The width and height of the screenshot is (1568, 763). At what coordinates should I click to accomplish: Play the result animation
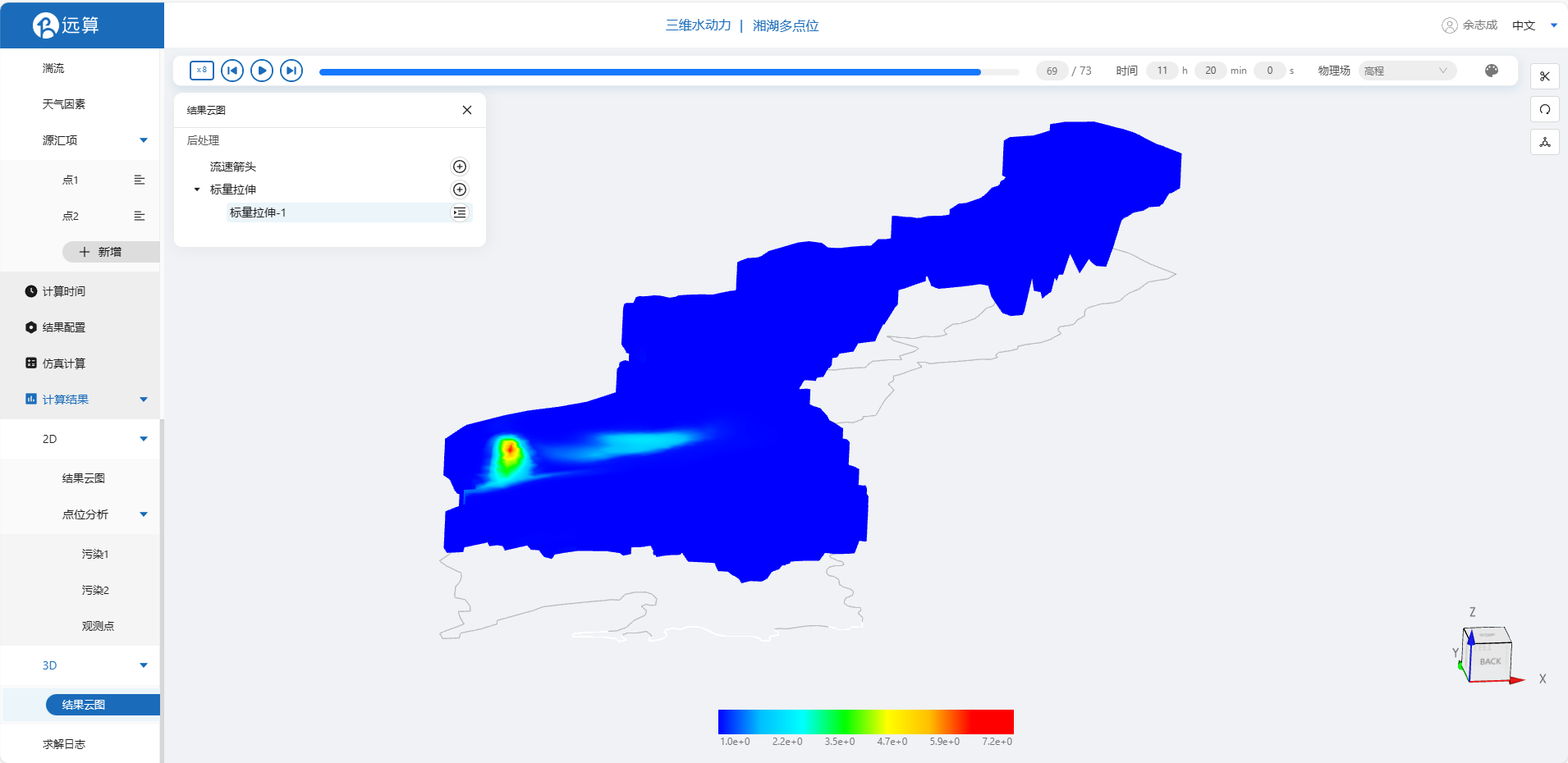click(x=262, y=71)
